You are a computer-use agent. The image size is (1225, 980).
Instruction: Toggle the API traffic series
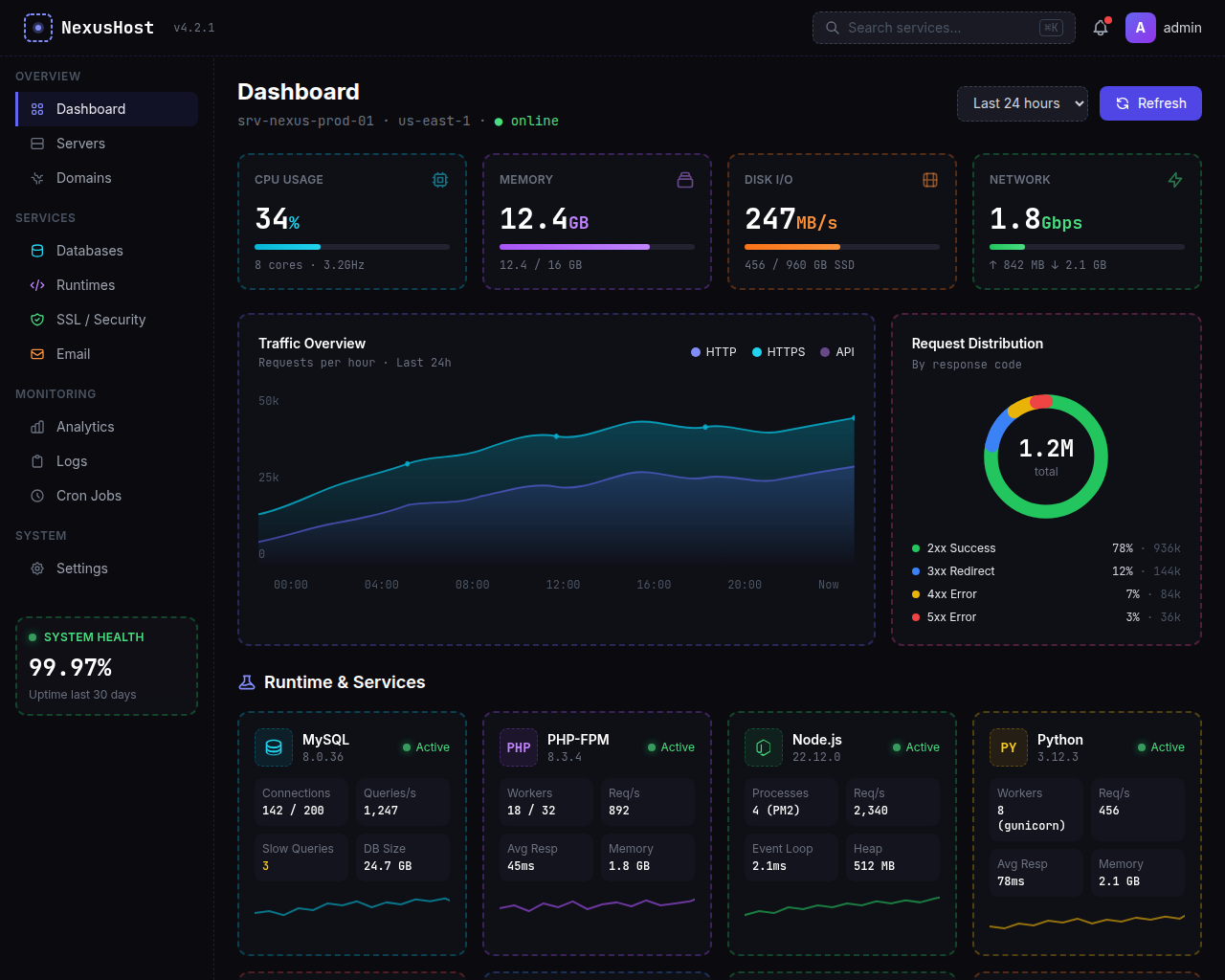(x=837, y=351)
